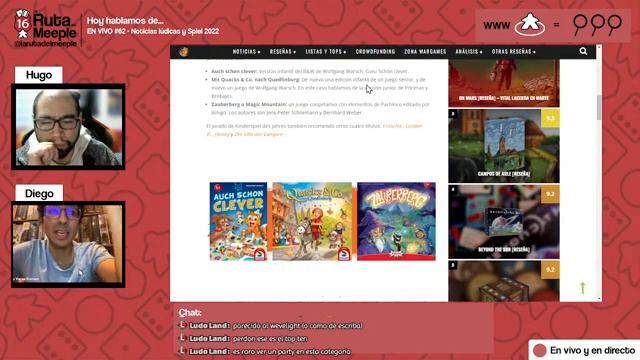Click the 'Zauberberg o Magic Mountain' text
Screen dimensions: 640x360
pos(249,104)
